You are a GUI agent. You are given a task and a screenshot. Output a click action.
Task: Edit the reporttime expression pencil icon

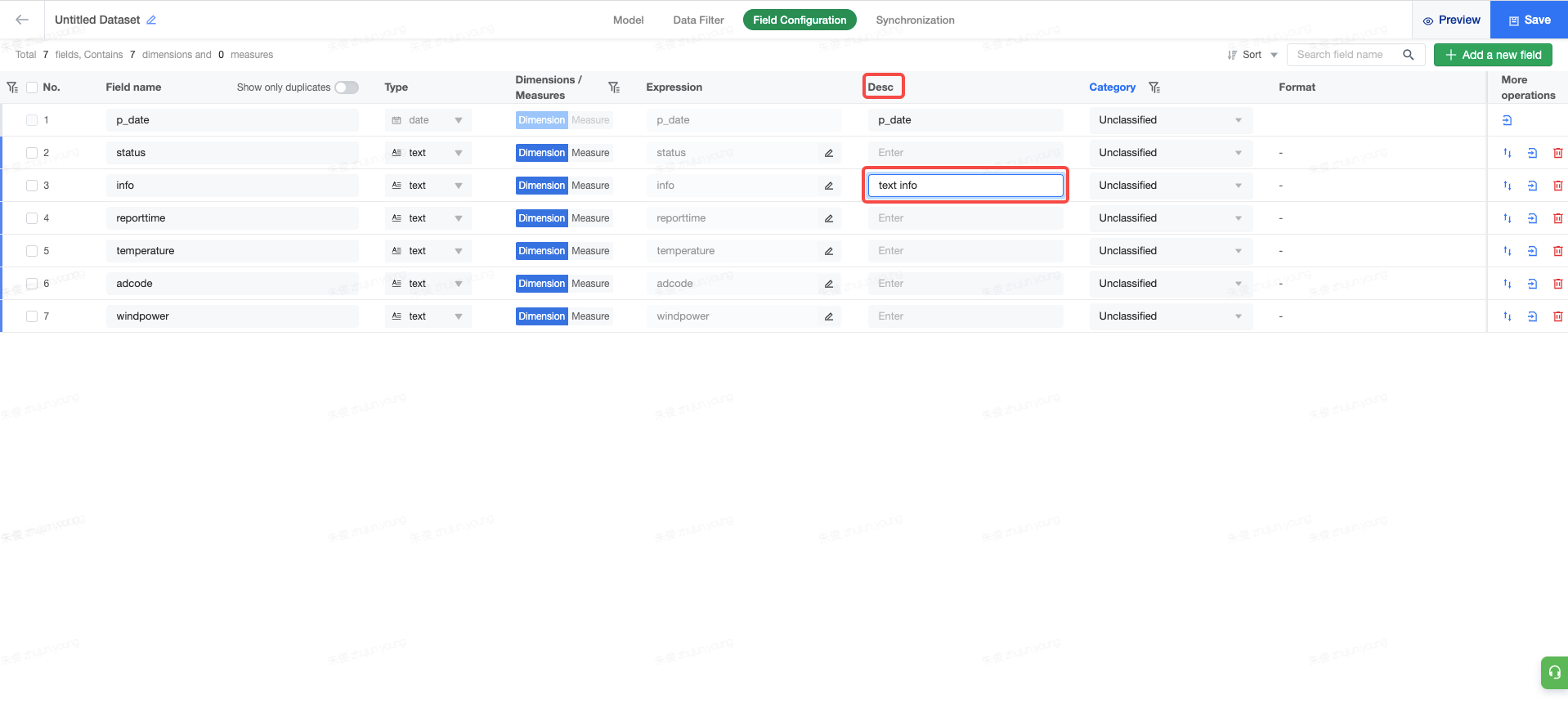[828, 218]
